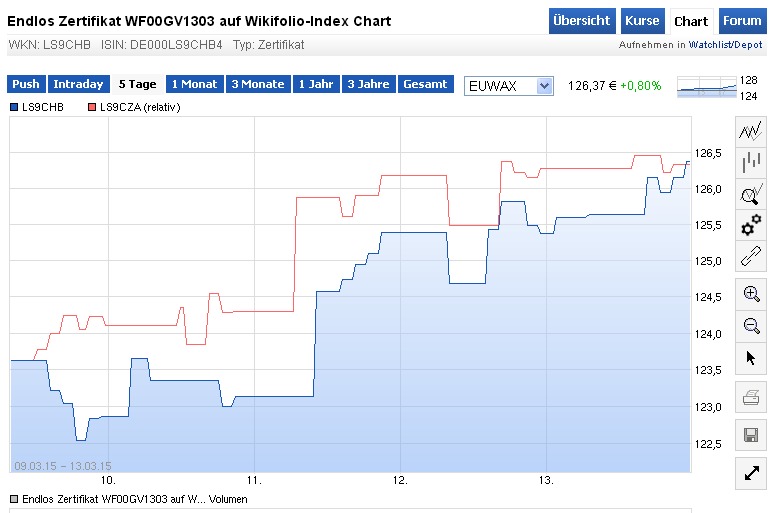Follow the Watchlist/Depot link

pos(725,45)
